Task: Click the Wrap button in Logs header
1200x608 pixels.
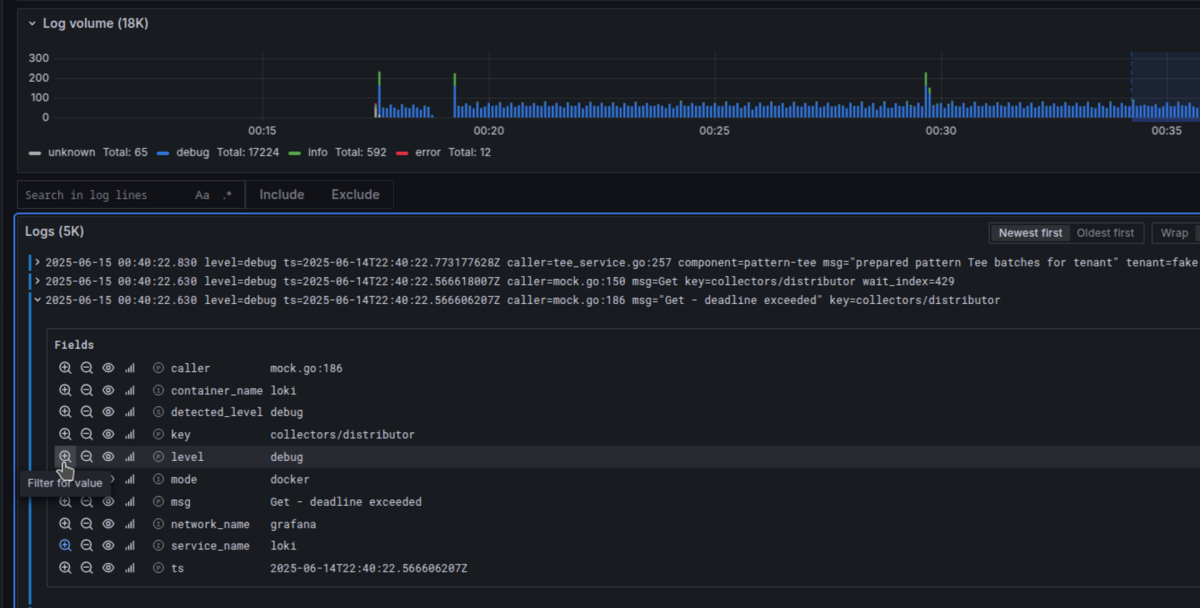Action: point(1174,233)
